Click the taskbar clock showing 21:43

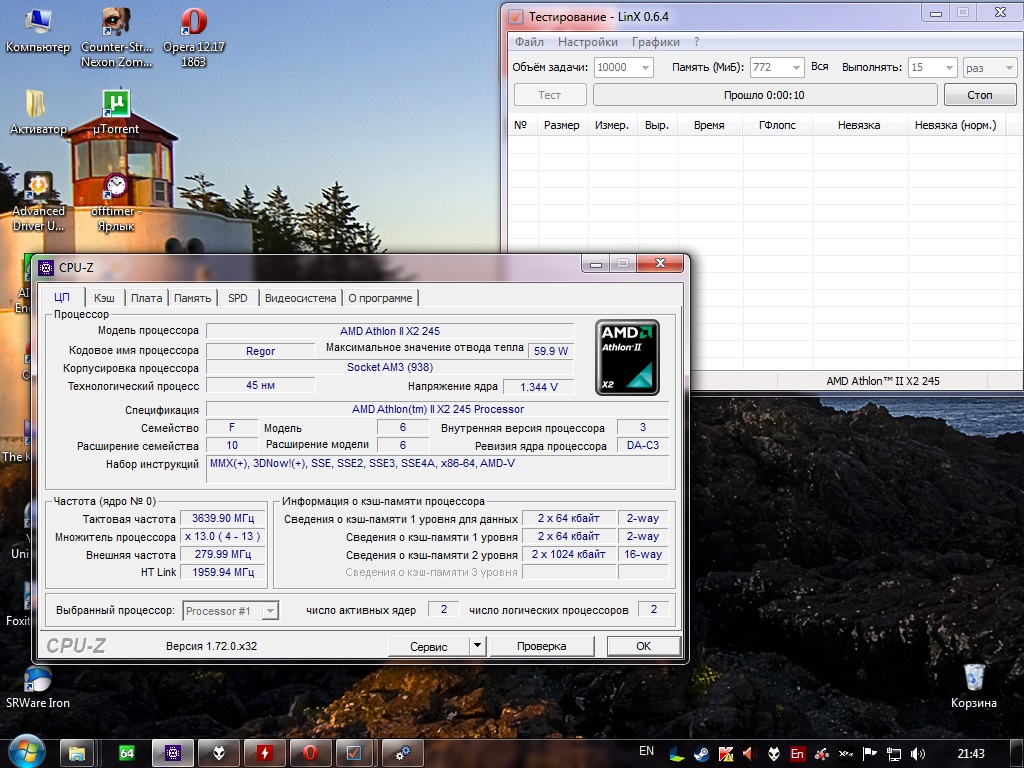(x=970, y=754)
